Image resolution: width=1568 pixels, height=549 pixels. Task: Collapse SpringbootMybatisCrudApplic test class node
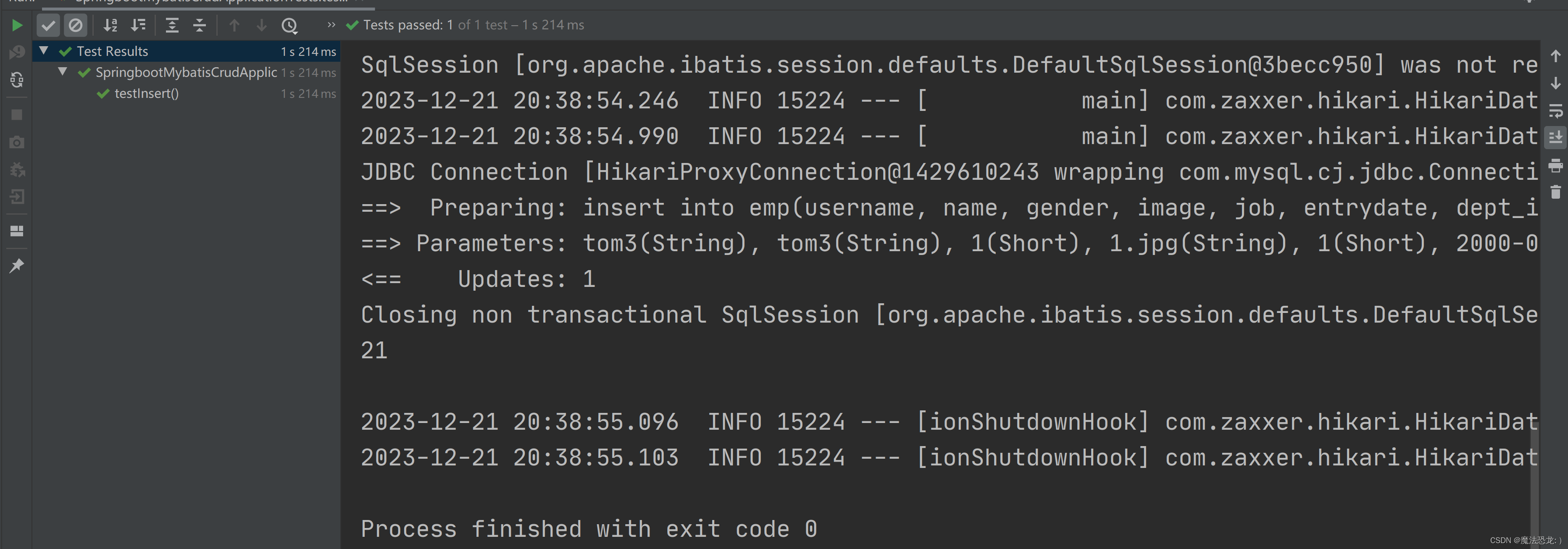pos(63,72)
